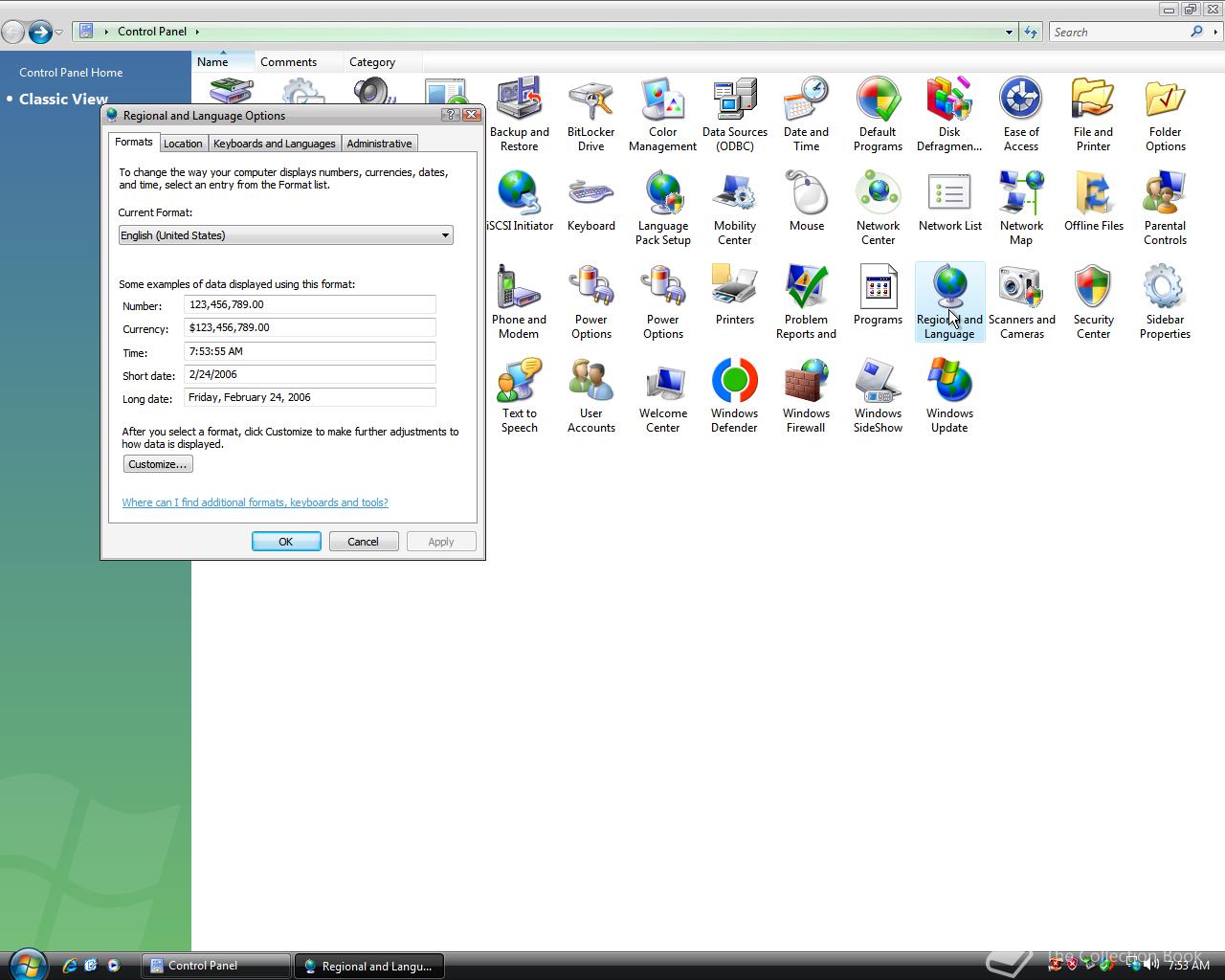Switch to Keyboards and Languages tab

(x=275, y=144)
